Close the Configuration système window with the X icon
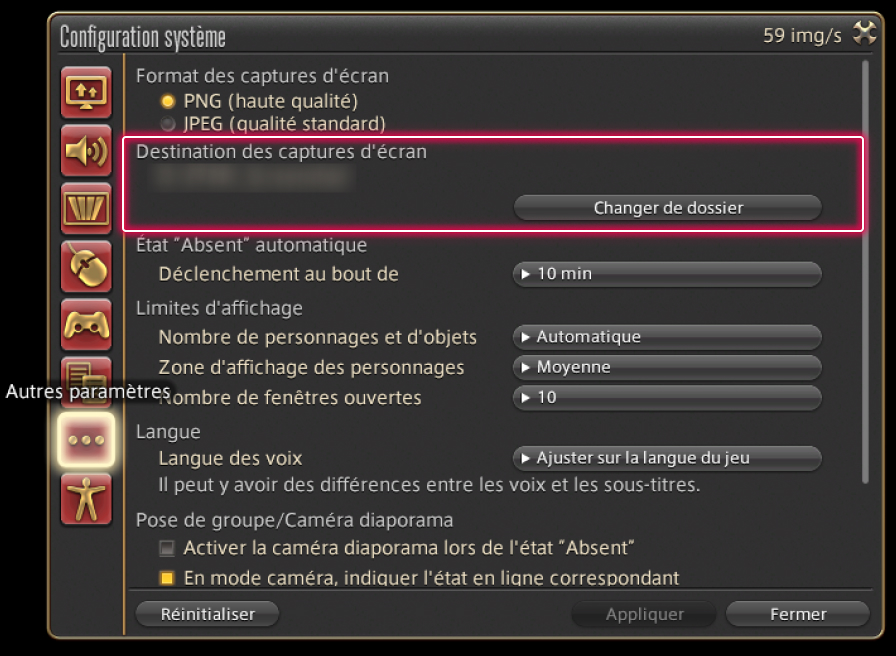This screenshot has width=896, height=656. pos(864,35)
